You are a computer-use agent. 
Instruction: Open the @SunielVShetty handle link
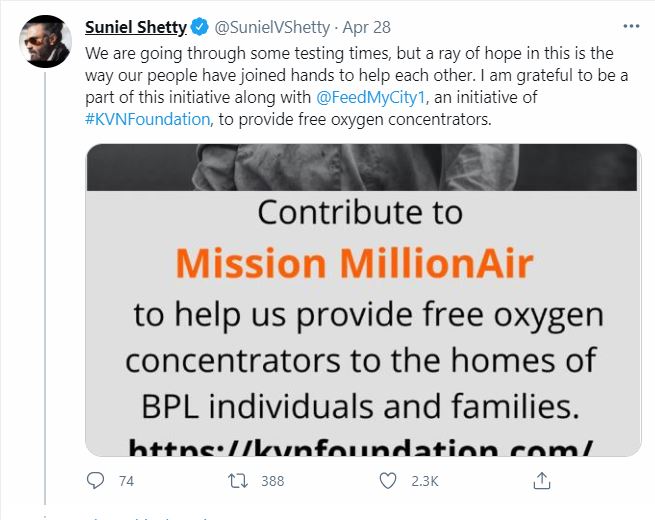[266, 27]
